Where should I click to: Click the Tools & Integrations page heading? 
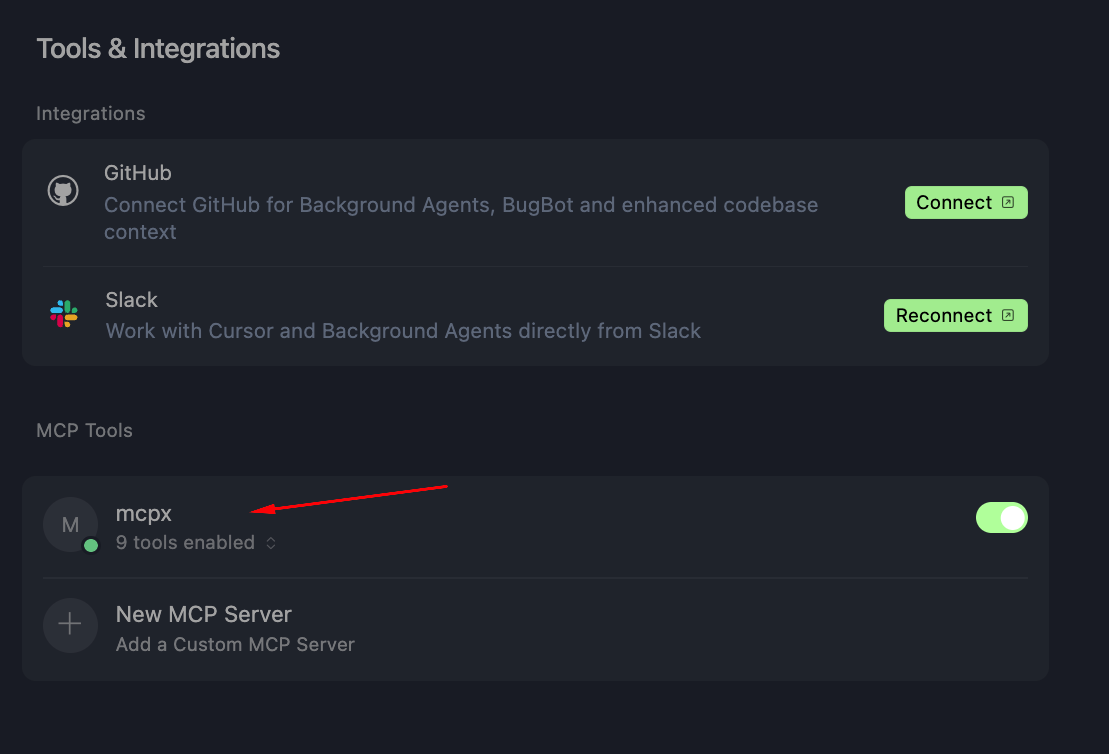point(158,49)
